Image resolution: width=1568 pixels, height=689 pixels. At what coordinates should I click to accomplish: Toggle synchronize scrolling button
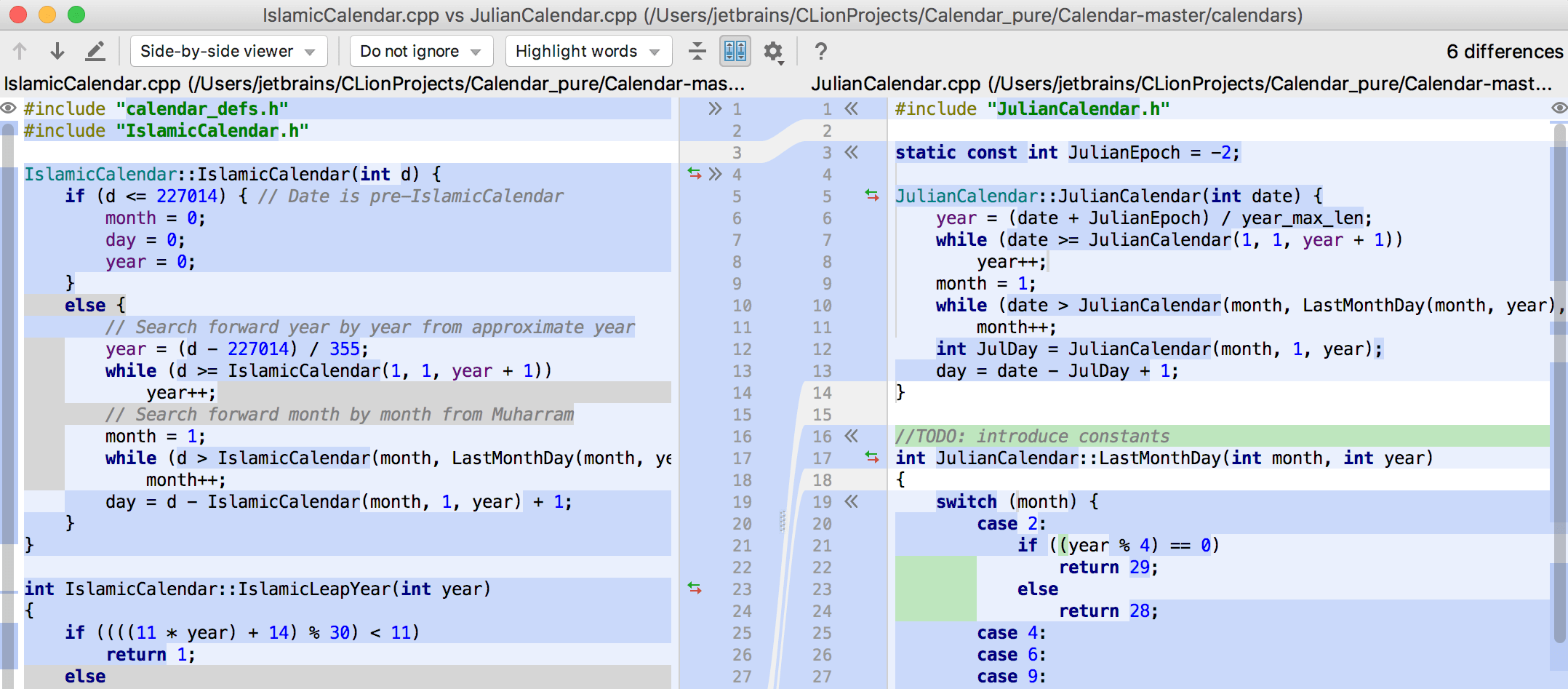(735, 51)
